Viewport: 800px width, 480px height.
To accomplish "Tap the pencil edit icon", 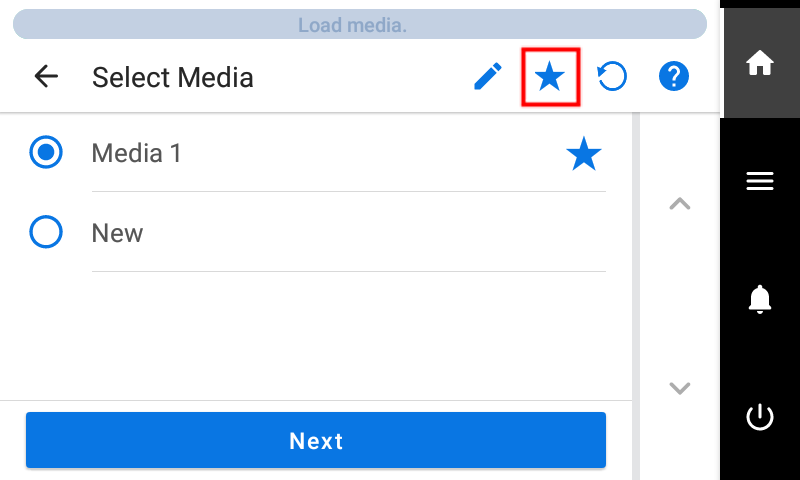I will point(488,77).
